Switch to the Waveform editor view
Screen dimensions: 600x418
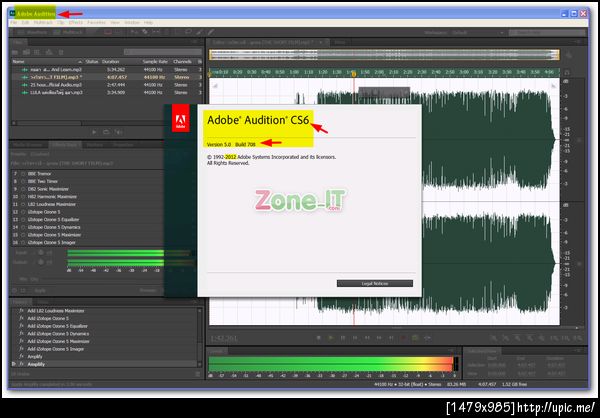(32, 33)
